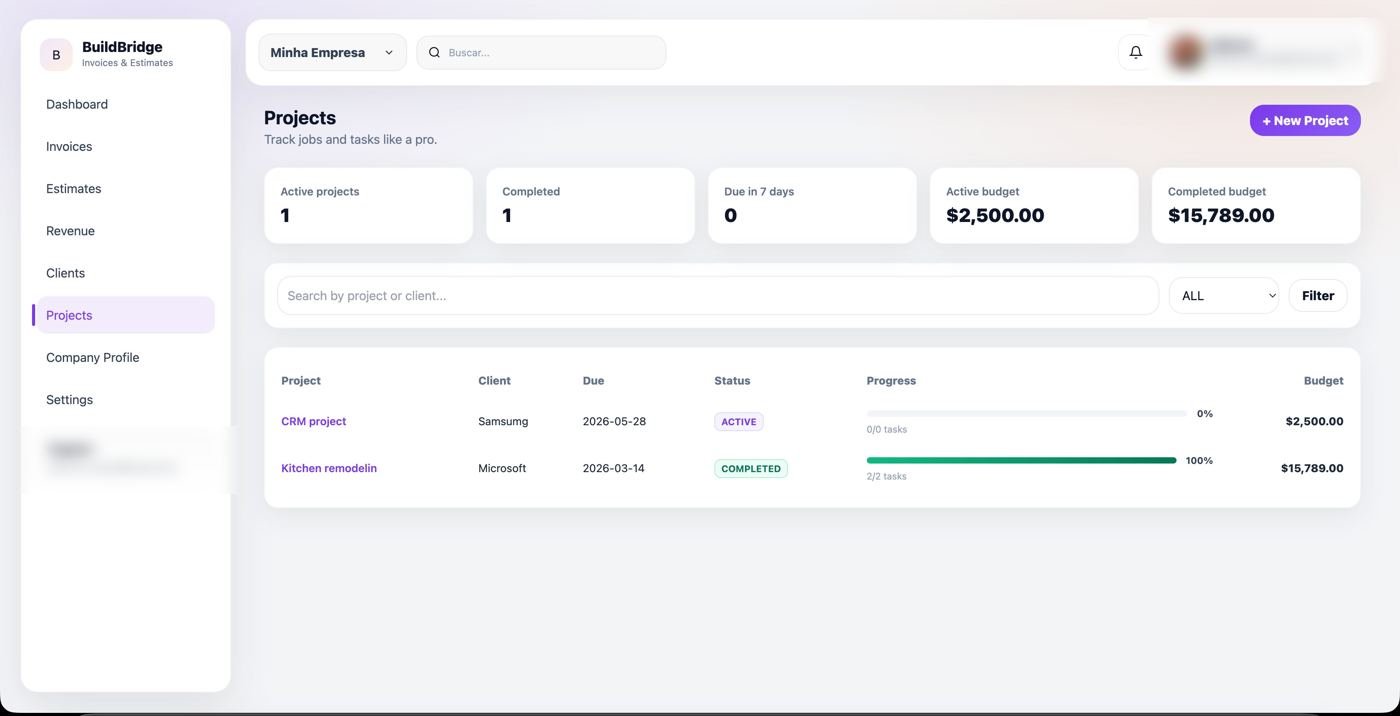Click the Status column header

tap(732, 380)
